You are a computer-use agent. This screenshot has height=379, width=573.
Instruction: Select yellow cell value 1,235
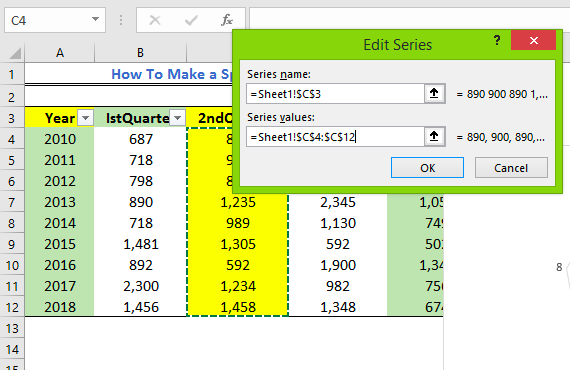[238, 202]
